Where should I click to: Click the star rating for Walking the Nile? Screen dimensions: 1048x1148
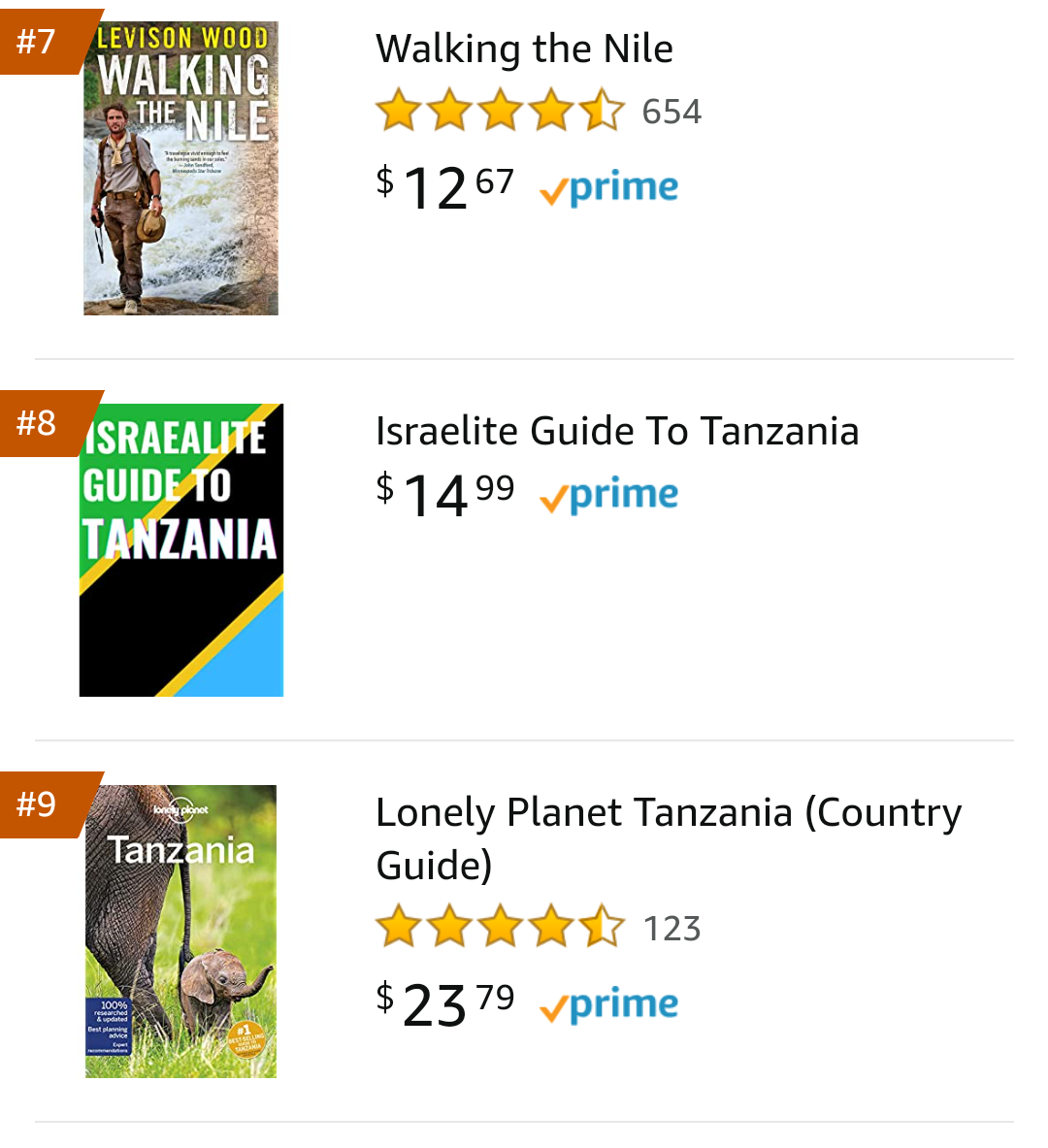pyautogui.click(x=500, y=111)
